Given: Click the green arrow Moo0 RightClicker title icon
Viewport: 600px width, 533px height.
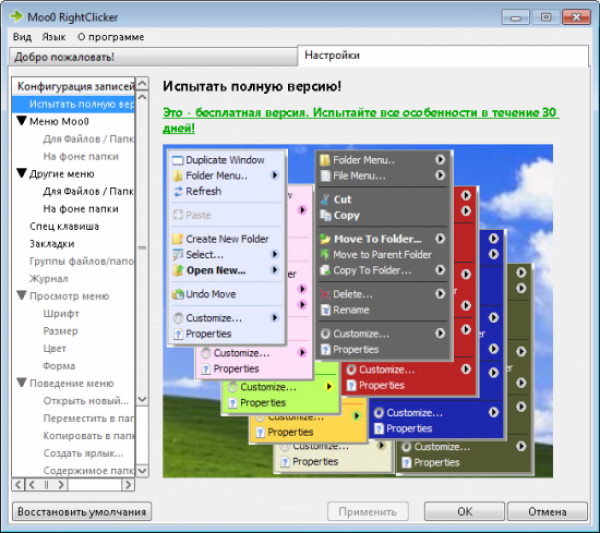Looking at the screenshot, I should tap(16, 16).
